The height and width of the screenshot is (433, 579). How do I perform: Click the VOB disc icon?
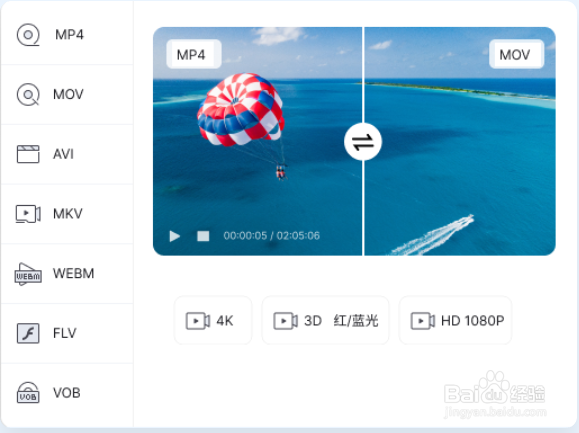point(28,393)
